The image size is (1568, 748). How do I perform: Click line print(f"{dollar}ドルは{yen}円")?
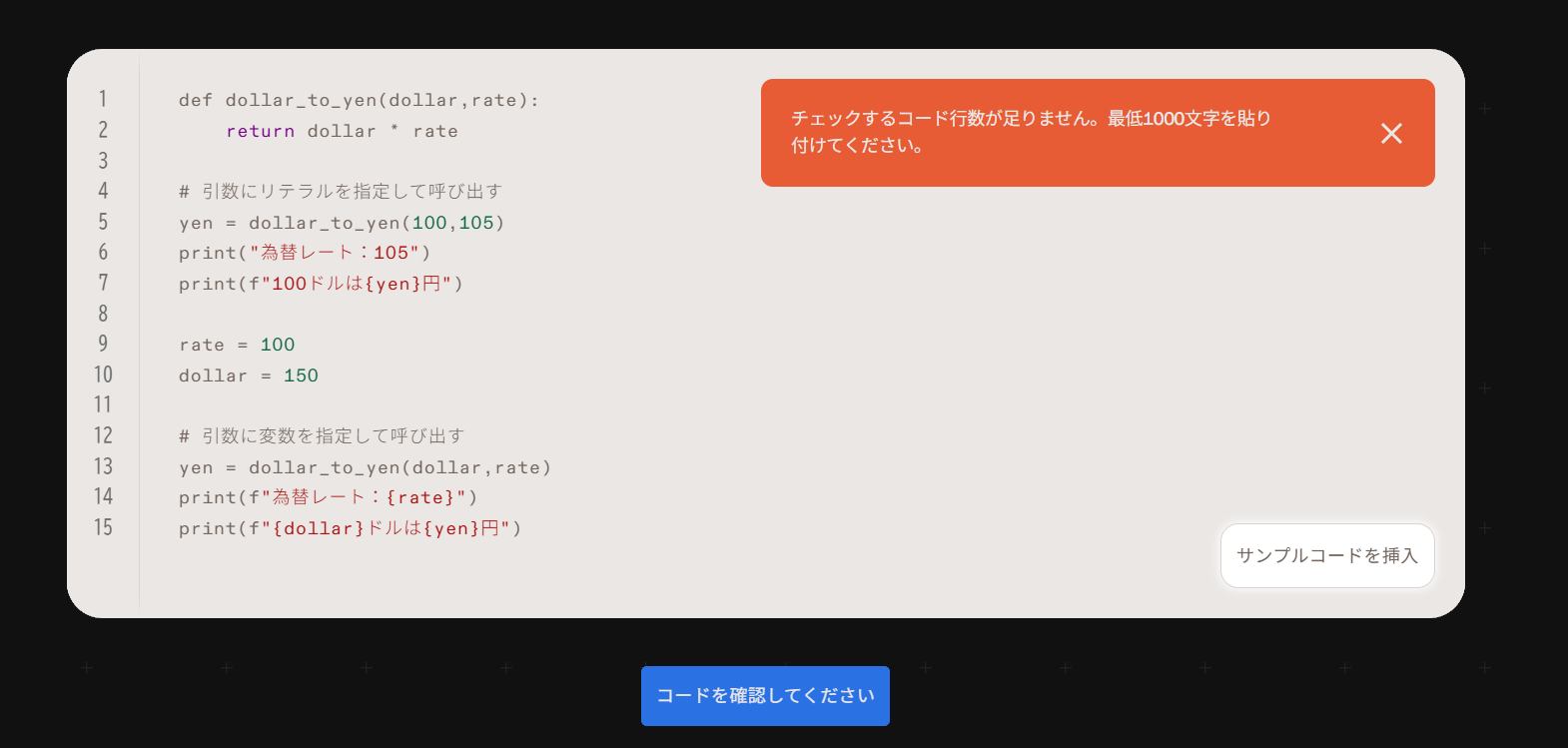[x=351, y=528]
